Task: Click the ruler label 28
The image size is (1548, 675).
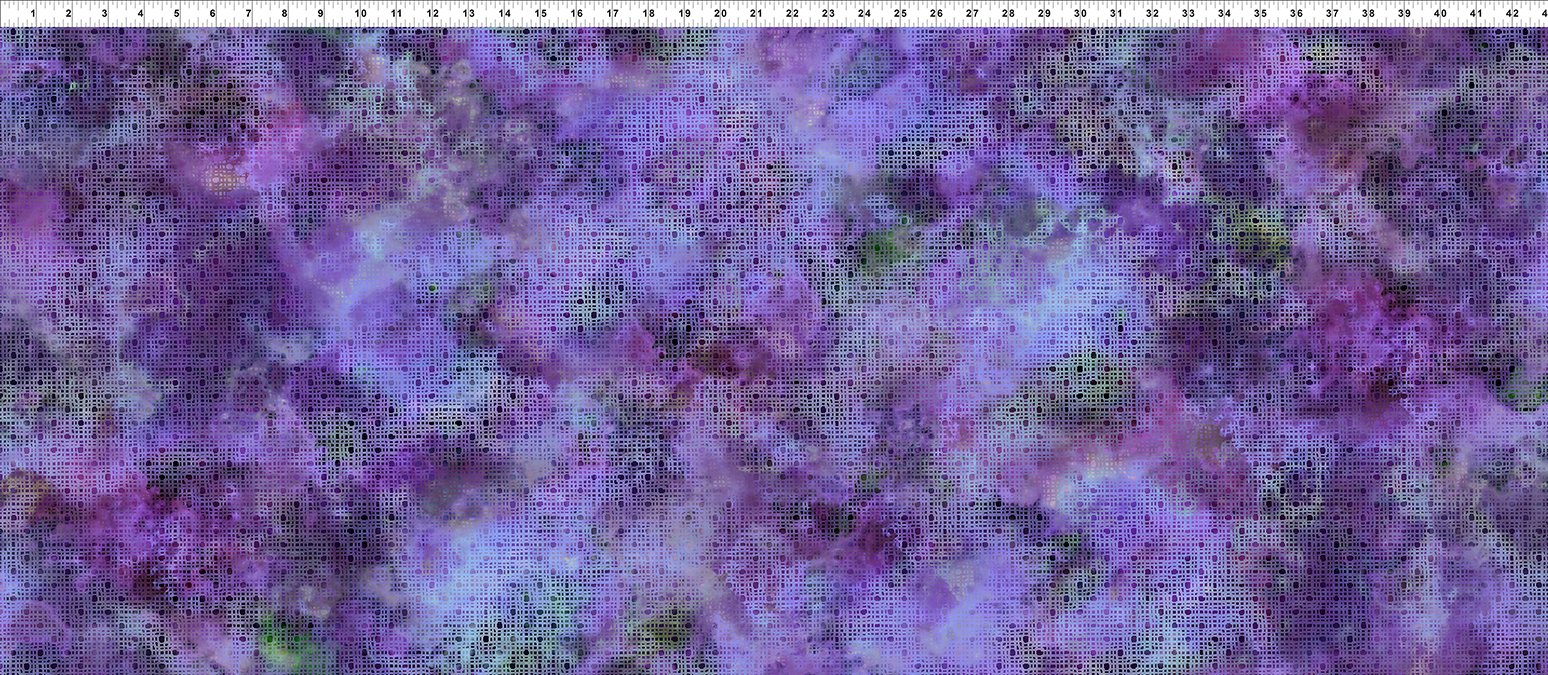Action: [x=1008, y=14]
